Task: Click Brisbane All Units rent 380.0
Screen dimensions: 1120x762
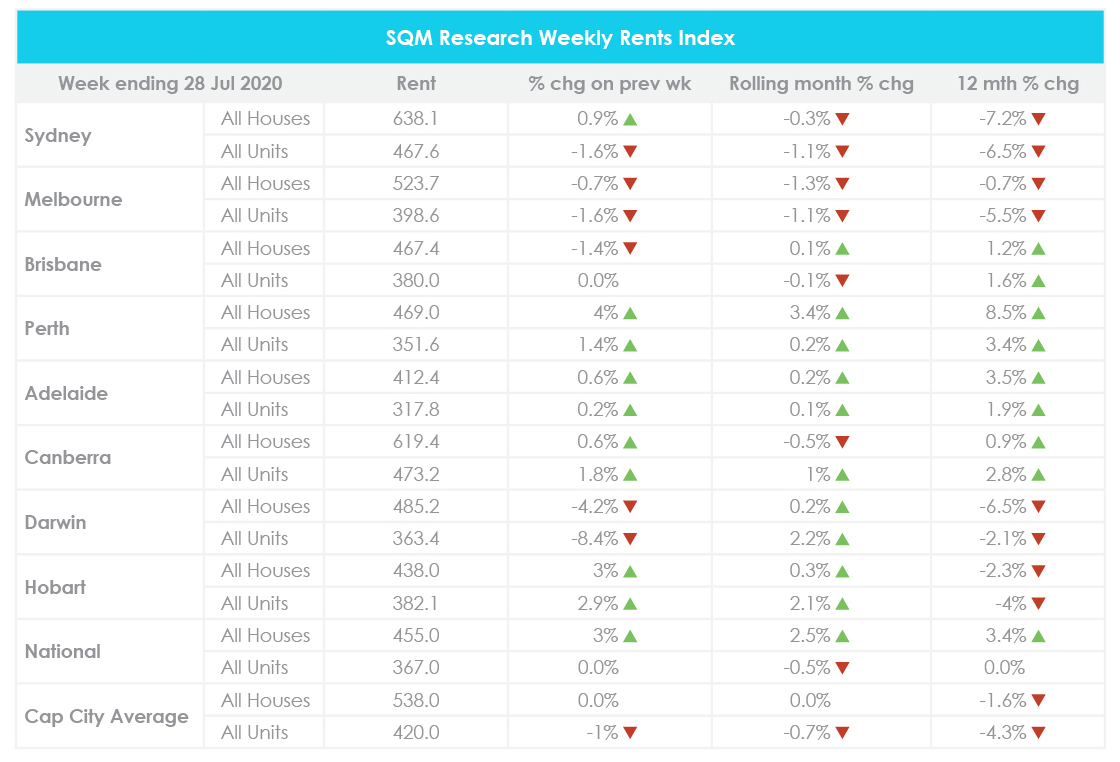Action: [416, 281]
